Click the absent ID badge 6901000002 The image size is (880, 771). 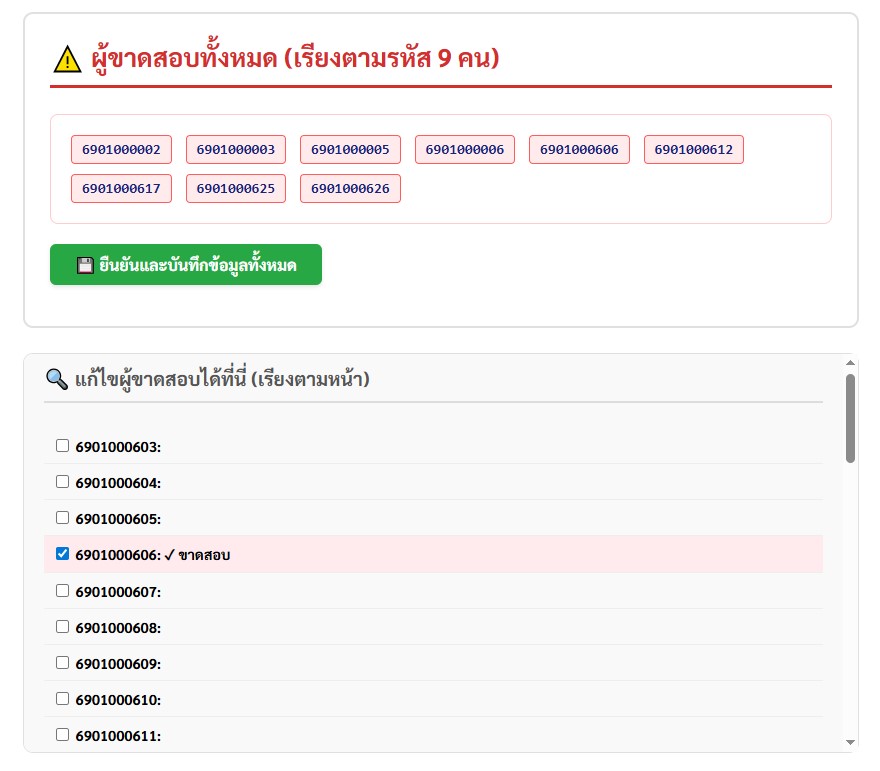121,150
